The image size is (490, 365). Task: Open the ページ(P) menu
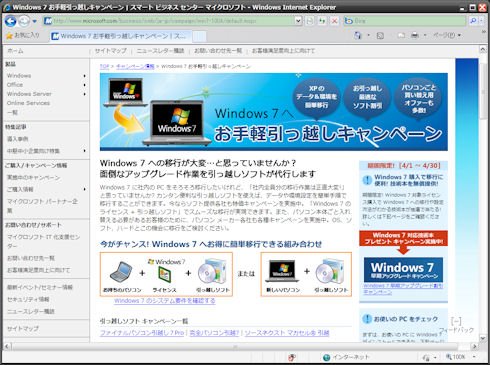tap(446, 35)
